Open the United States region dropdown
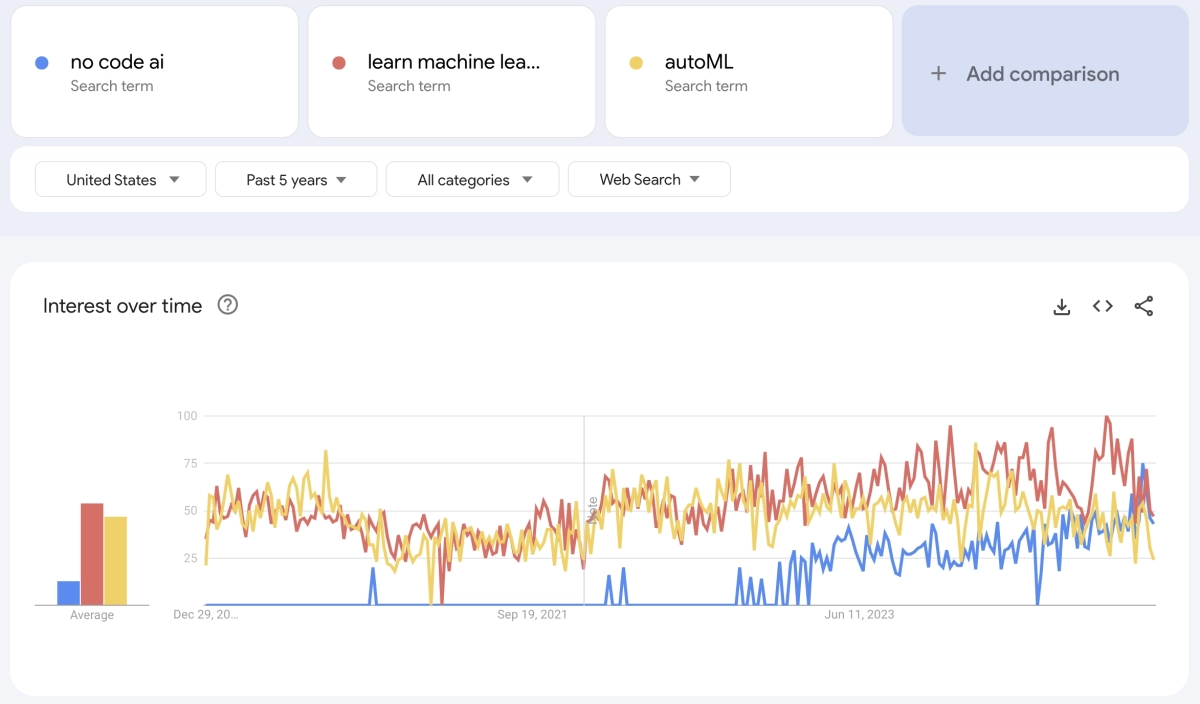Viewport: 1200px width, 704px height. coord(120,179)
